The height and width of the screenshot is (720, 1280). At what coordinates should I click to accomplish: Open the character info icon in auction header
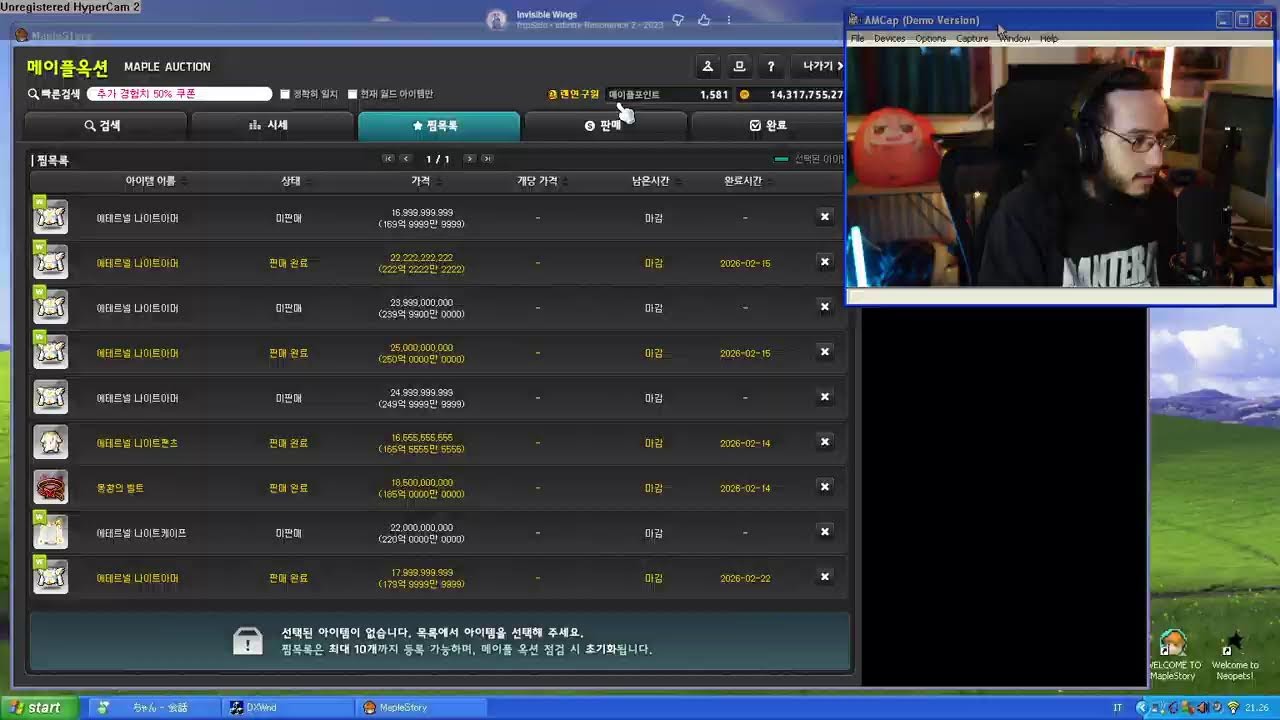pos(707,66)
